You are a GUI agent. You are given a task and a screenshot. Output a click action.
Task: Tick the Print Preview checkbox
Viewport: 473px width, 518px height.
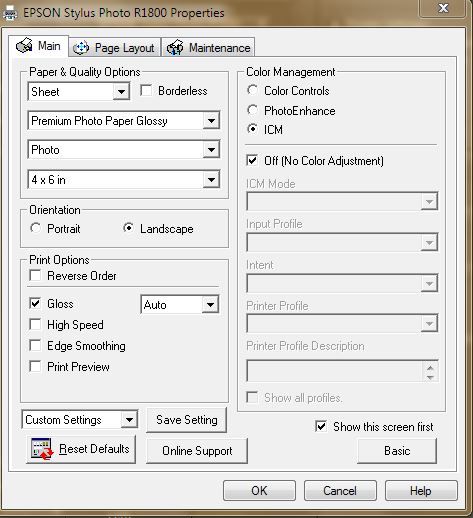pos(35,367)
